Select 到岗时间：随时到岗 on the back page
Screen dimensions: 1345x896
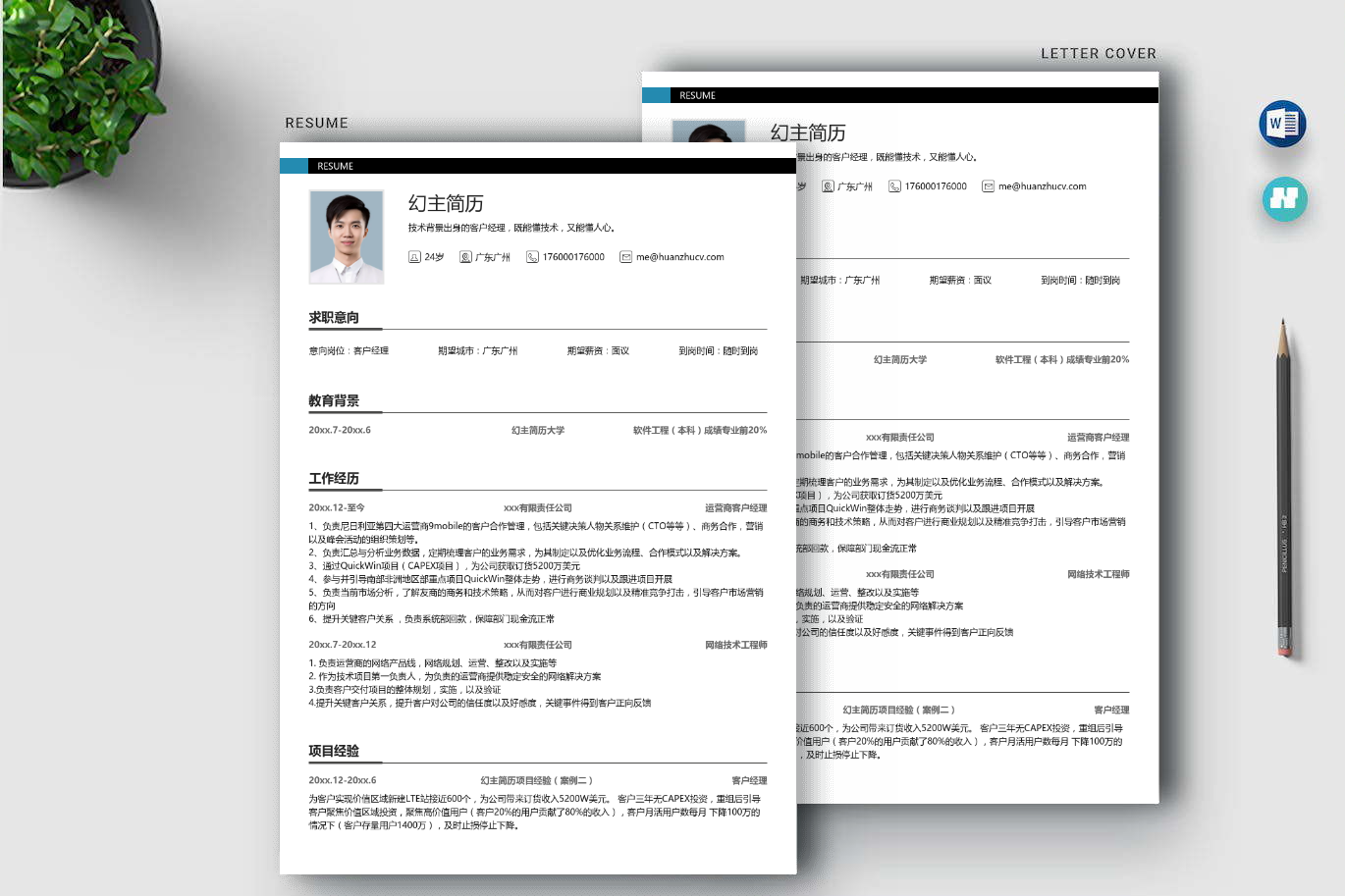coord(1080,280)
